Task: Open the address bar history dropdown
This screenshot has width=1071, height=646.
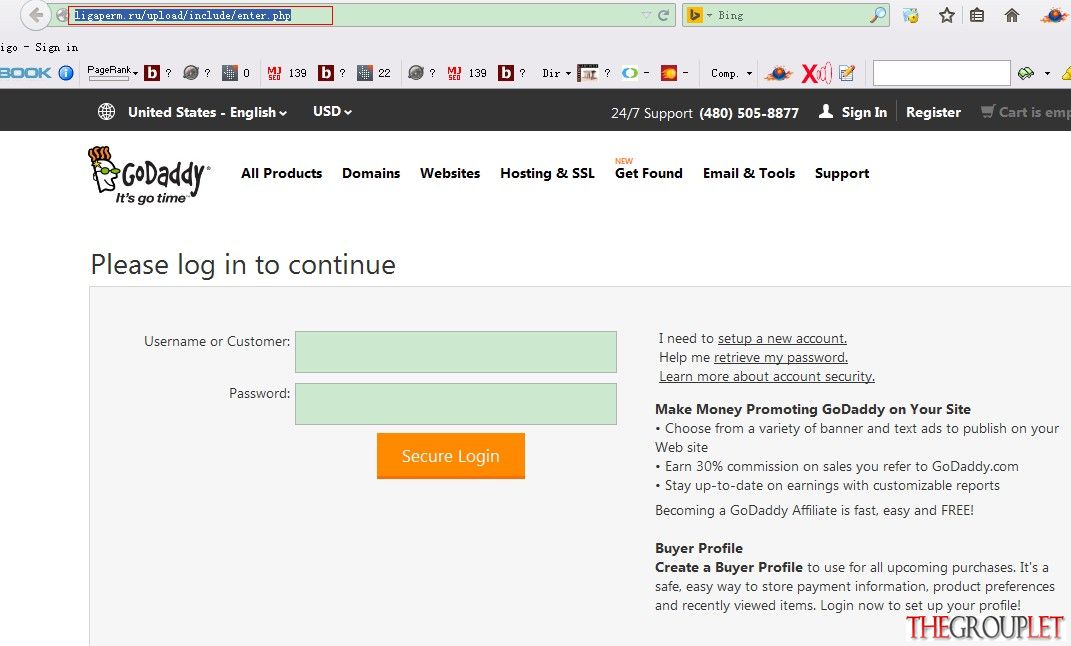Action: click(646, 15)
